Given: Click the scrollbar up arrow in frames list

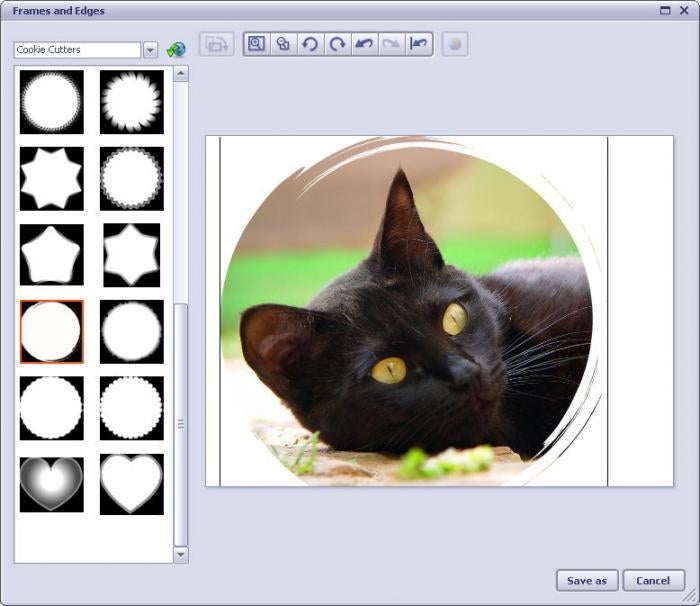Looking at the screenshot, I should (x=181, y=74).
